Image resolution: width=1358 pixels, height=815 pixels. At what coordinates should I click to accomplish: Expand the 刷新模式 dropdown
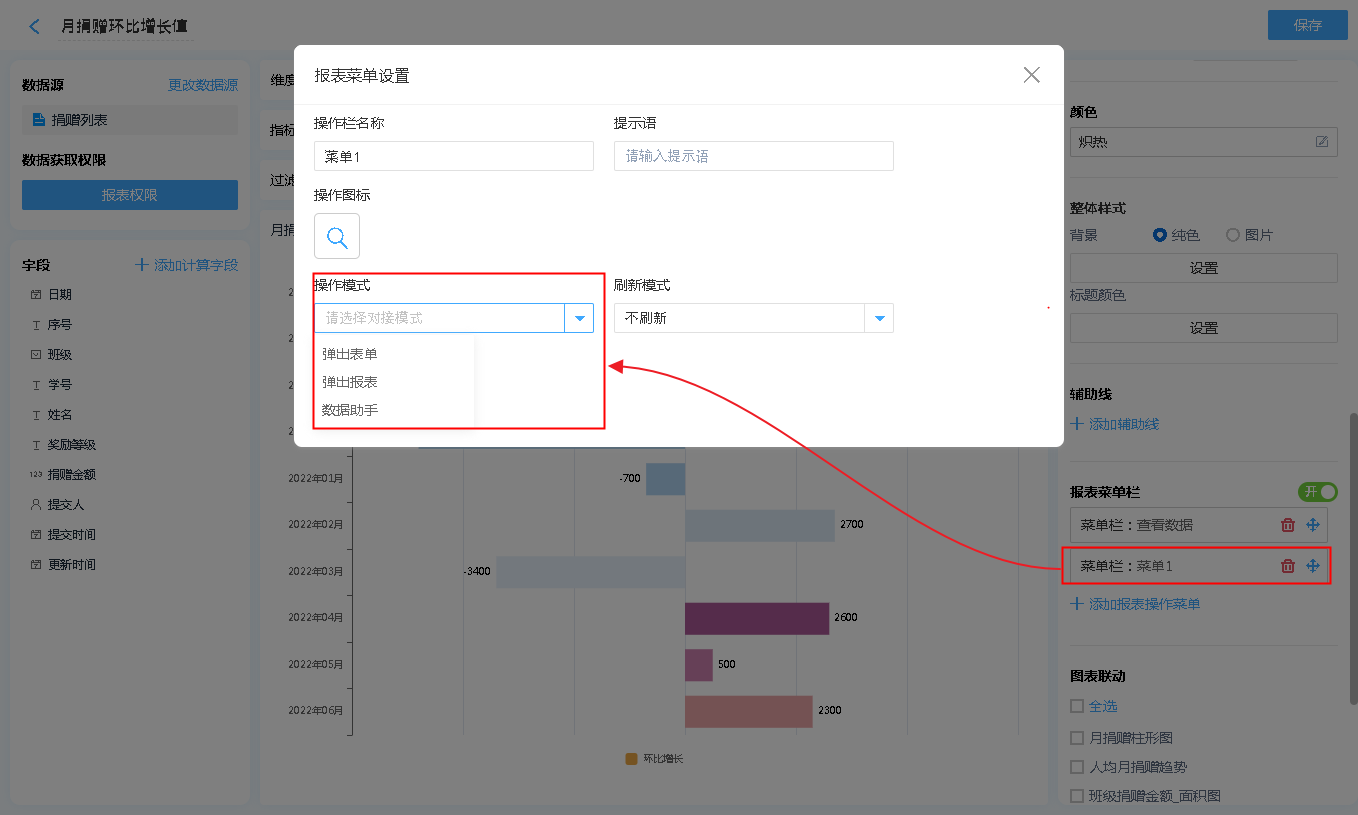pos(879,318)
